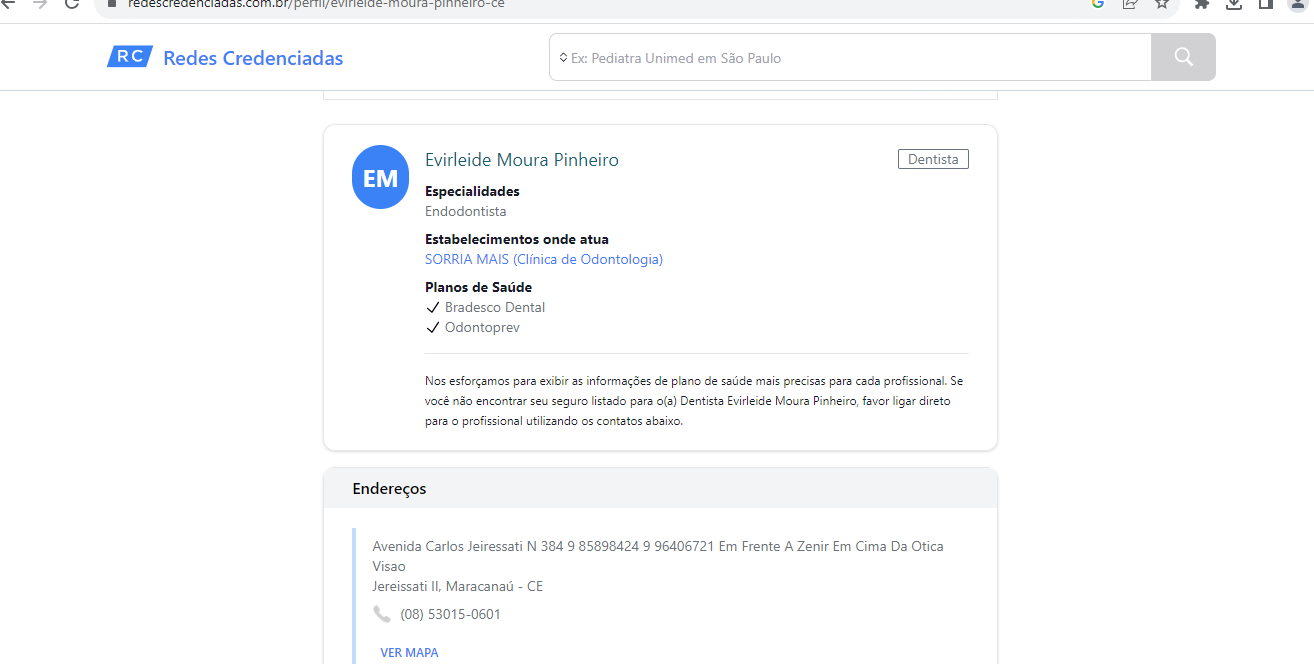Select the name Evirleide Moura Pinheiro
Viewport: 1314px width, 664px height.
point(522,160)
